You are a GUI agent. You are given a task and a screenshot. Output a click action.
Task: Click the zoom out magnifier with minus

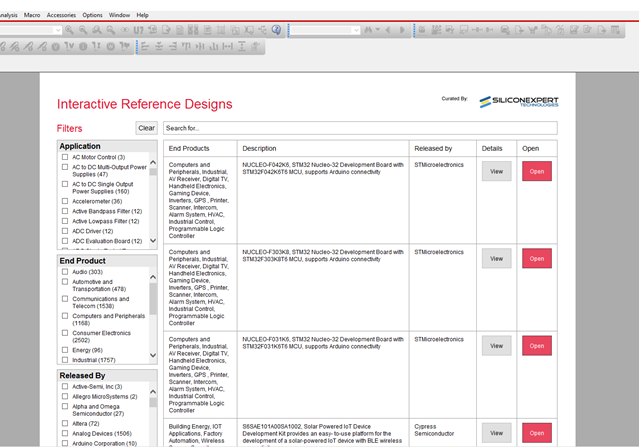coord(83,30)
